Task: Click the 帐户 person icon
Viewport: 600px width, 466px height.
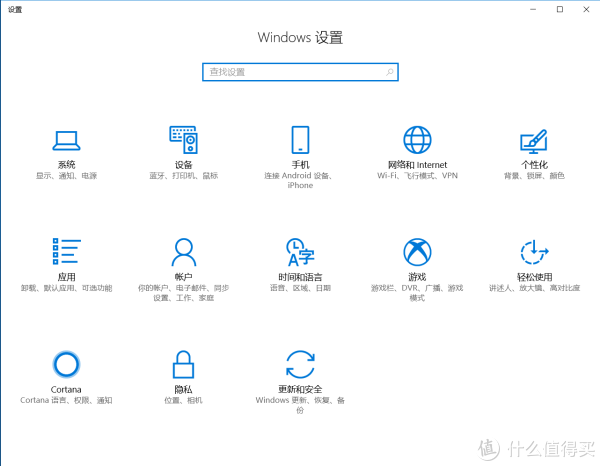Action: [x=184, y=252]
